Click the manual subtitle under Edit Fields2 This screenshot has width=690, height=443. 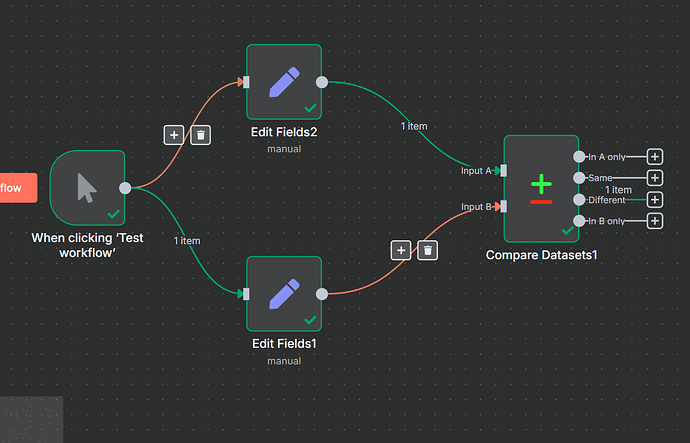pyautogui.click(x=284, y=149)
